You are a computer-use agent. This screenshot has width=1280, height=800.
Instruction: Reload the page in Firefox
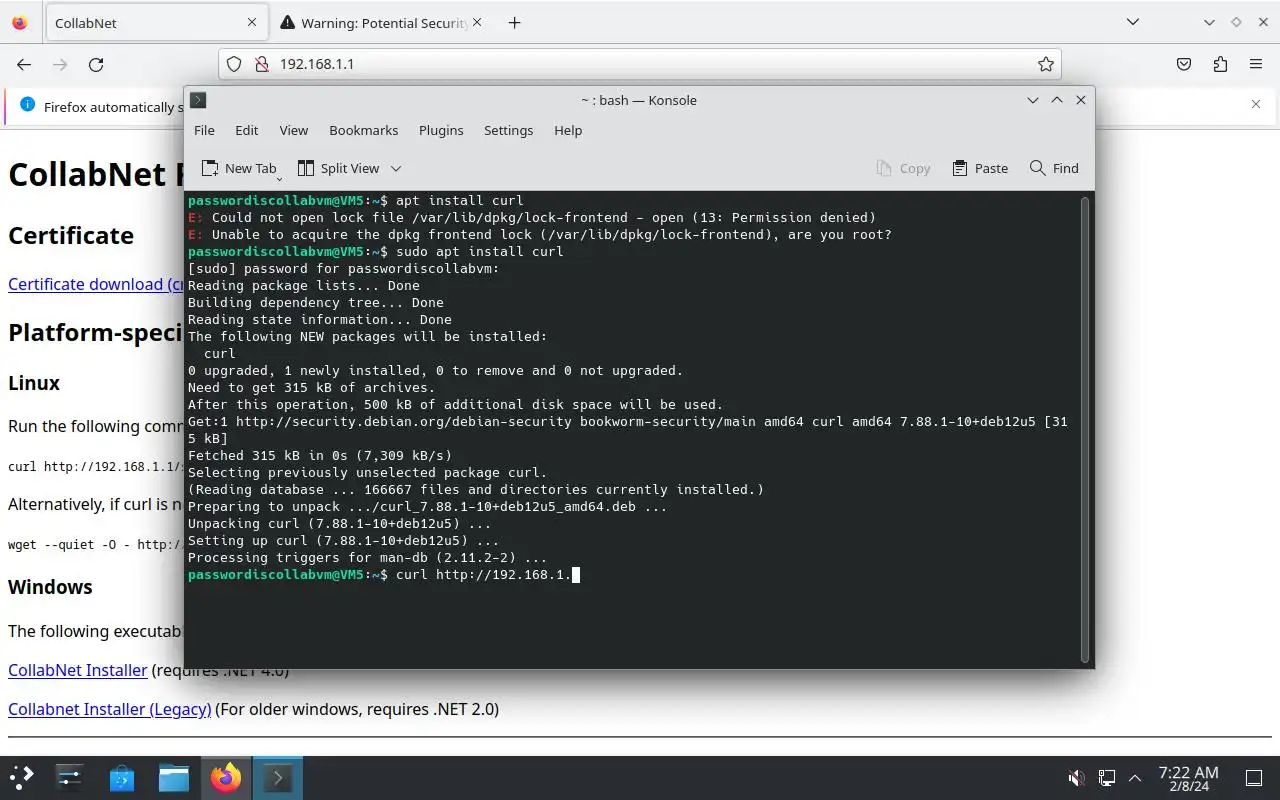96,64
